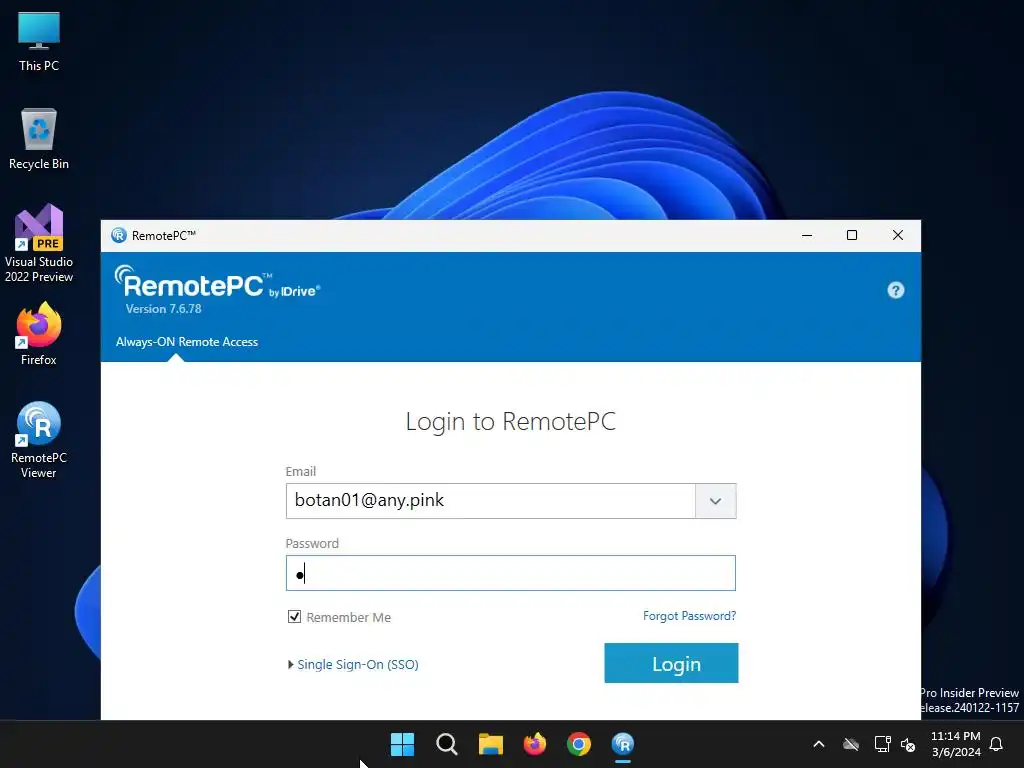Uncheck the Remember Me checkbox
Viewport: 1024px width, 768px height.
295,616
